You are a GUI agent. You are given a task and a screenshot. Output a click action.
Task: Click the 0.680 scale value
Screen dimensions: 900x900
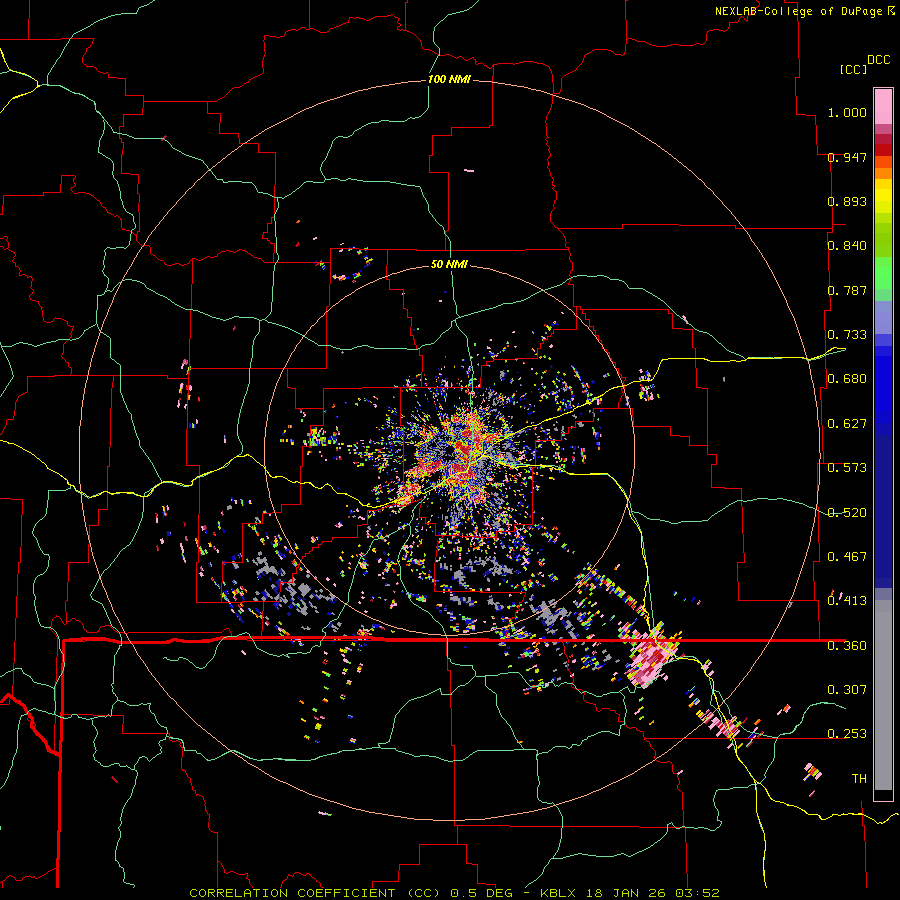tap(847, 379)
